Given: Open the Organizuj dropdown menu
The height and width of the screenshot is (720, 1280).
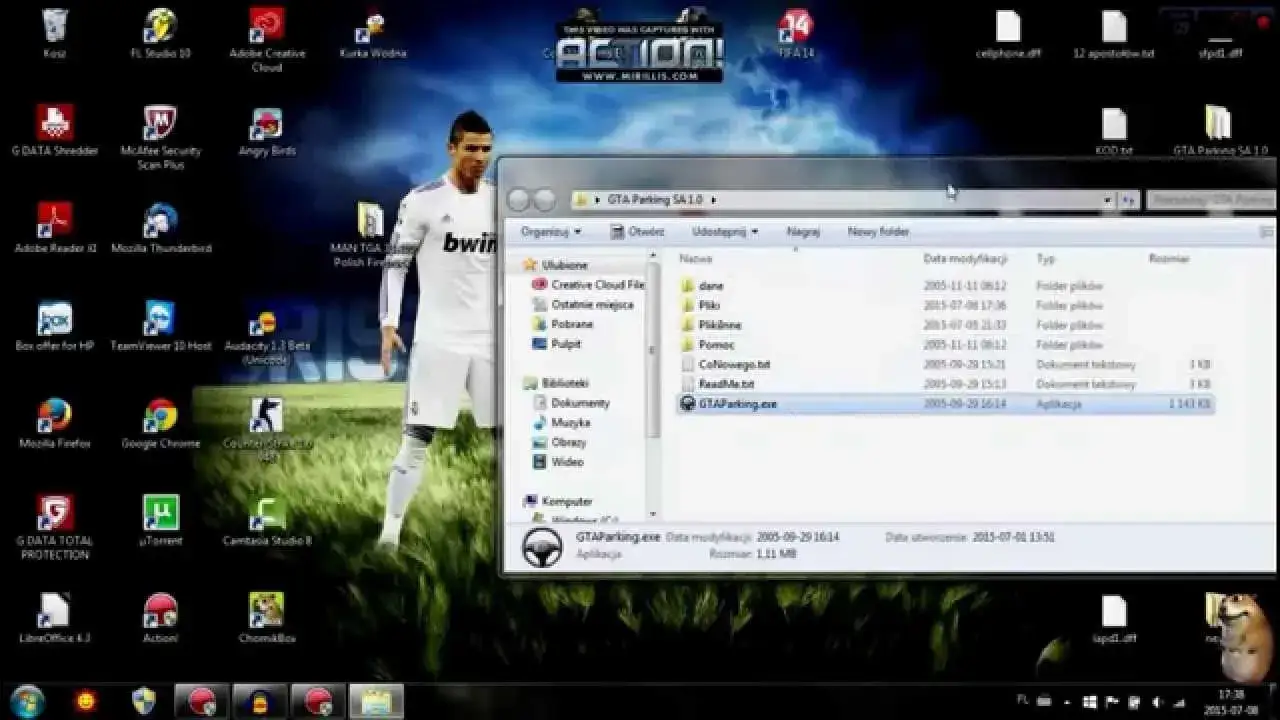Looking at the screenshot, I should click(x=549, y=231).
